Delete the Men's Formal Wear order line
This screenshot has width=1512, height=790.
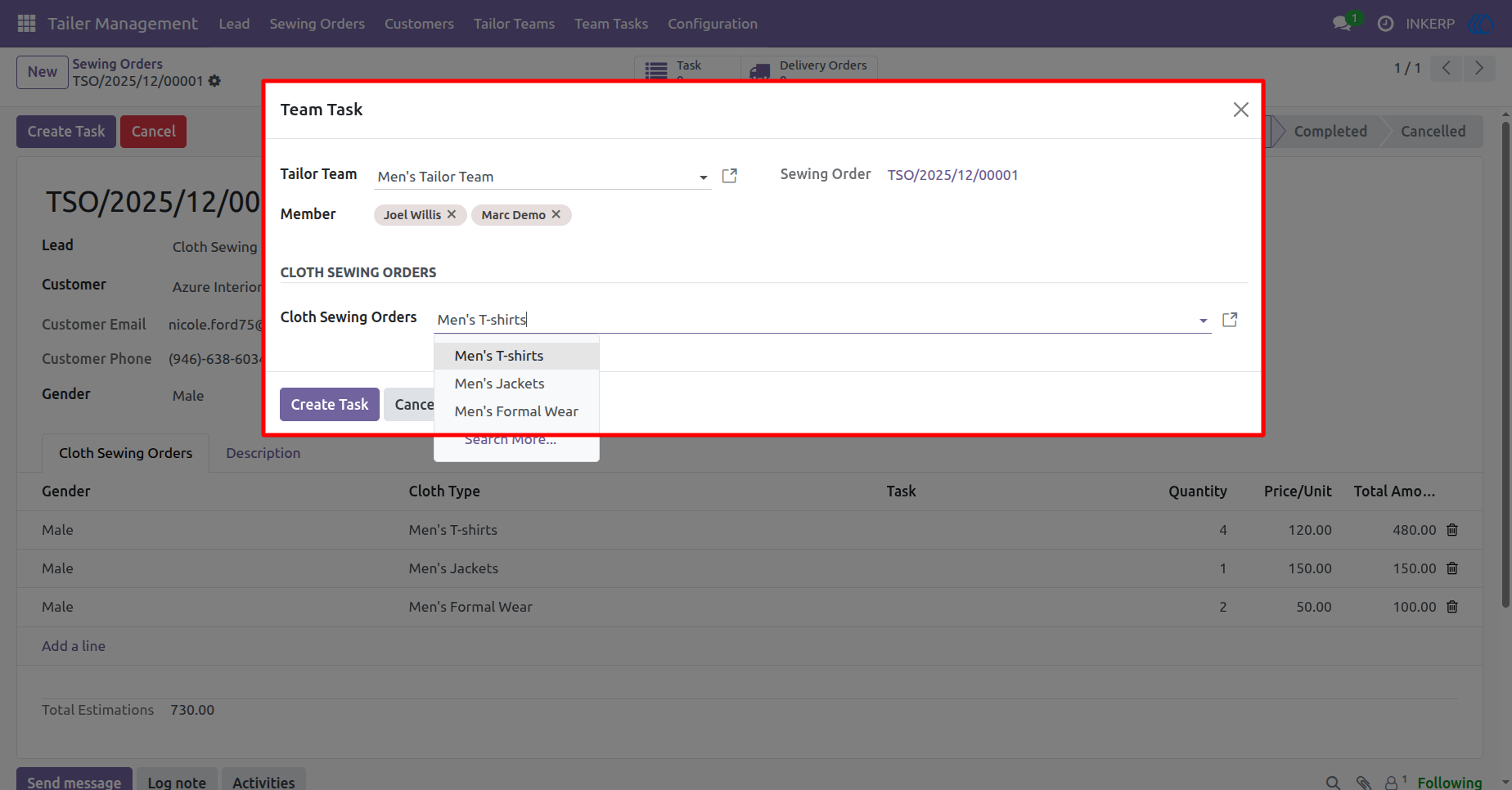1452,607
